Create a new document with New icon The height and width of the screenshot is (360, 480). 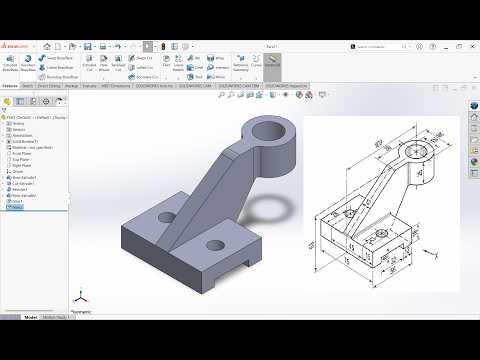(x=58, y=46)
